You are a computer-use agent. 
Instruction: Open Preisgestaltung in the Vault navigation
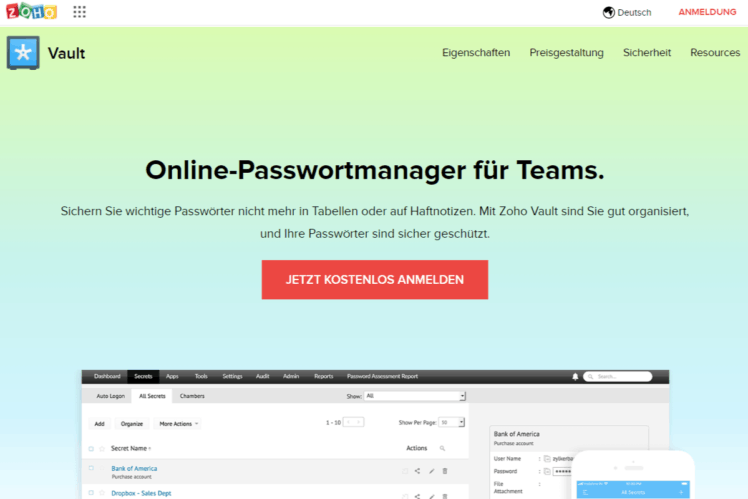[566, 52]
